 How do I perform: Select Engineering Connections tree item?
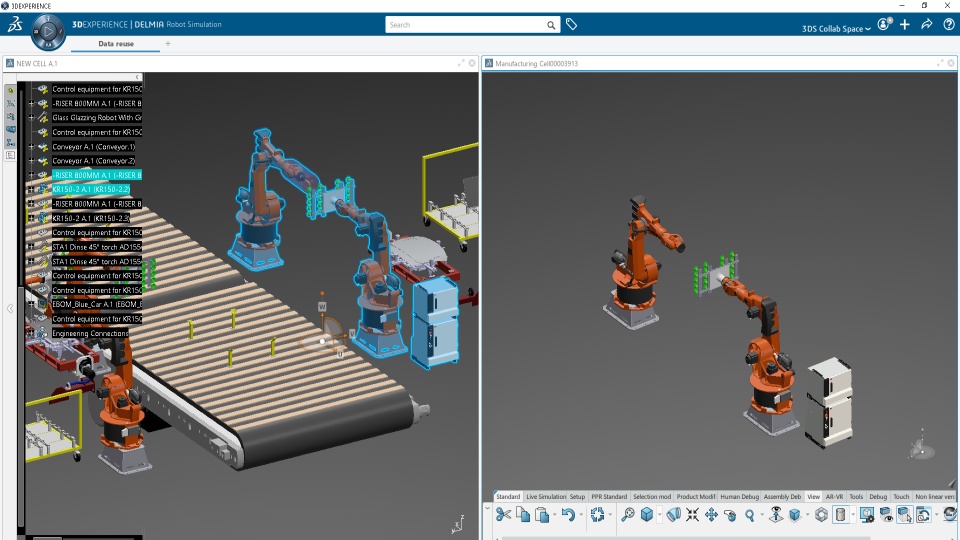click(x=90, y=333)
